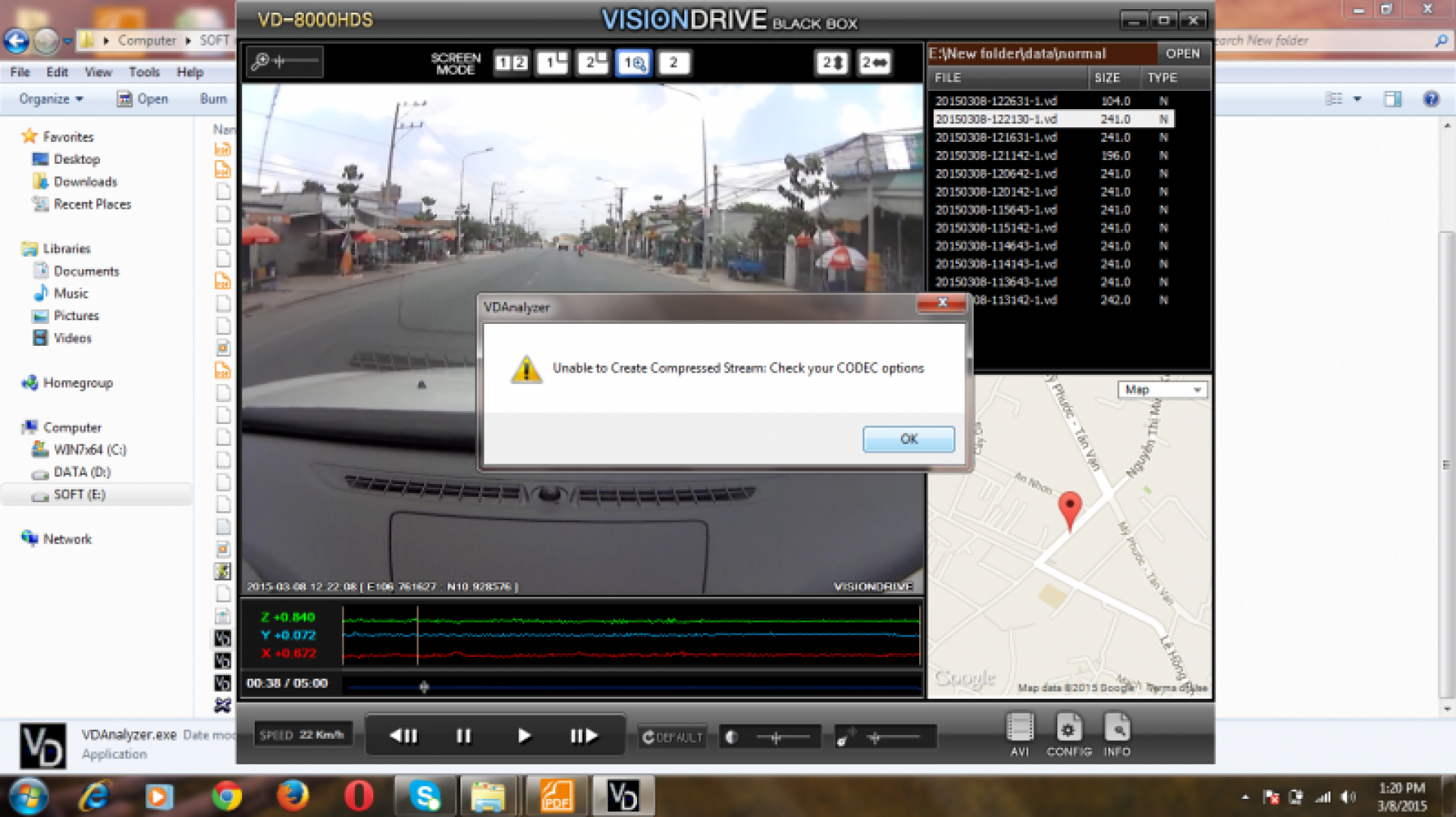Open the INFO panel
The height and width of the screenshot is (817, 1456).
coord(1116,734)
